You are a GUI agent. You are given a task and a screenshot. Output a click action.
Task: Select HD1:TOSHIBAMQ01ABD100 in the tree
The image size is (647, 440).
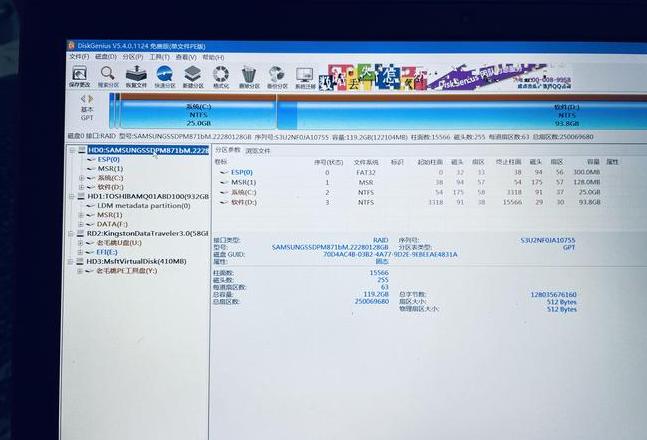pos(148,196)
